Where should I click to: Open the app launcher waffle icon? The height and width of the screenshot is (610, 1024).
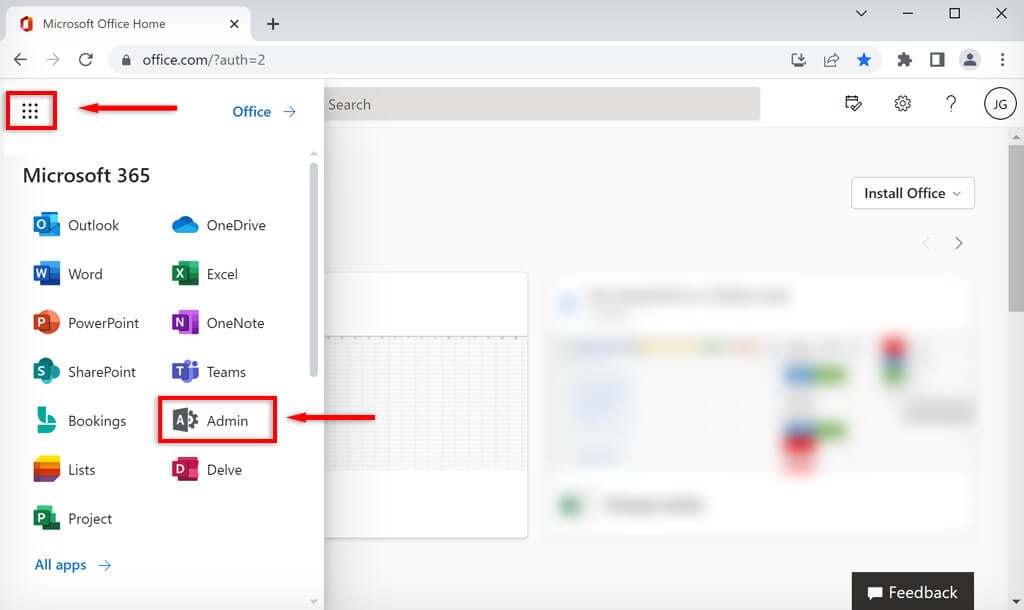tap(30, 111)
